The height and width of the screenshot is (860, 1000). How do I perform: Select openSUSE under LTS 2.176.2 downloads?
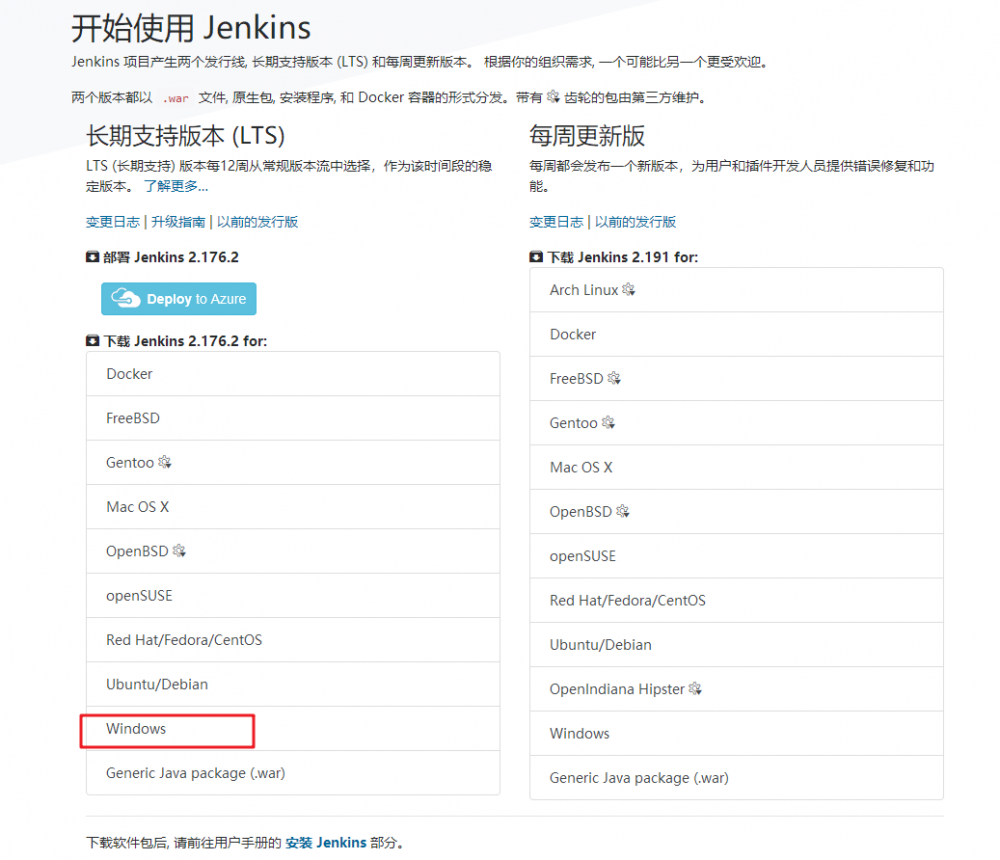293,595
